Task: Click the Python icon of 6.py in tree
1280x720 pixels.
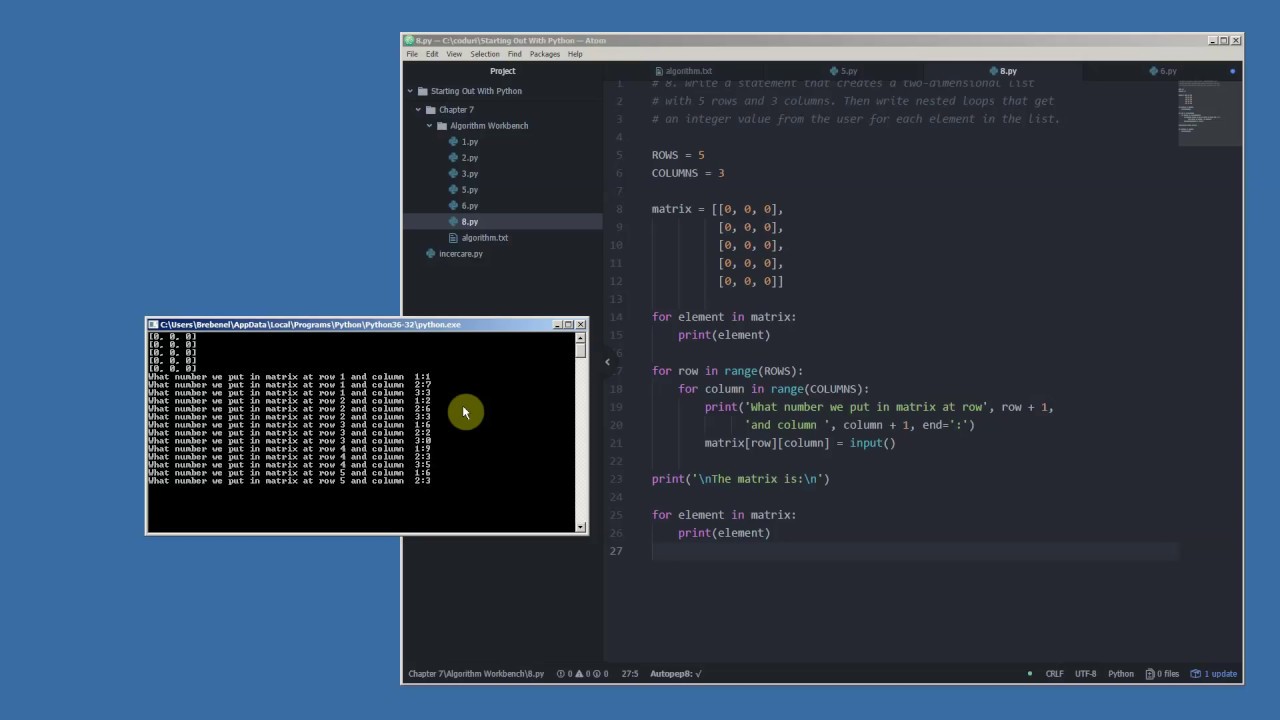Action: click(x=454, y=206)
